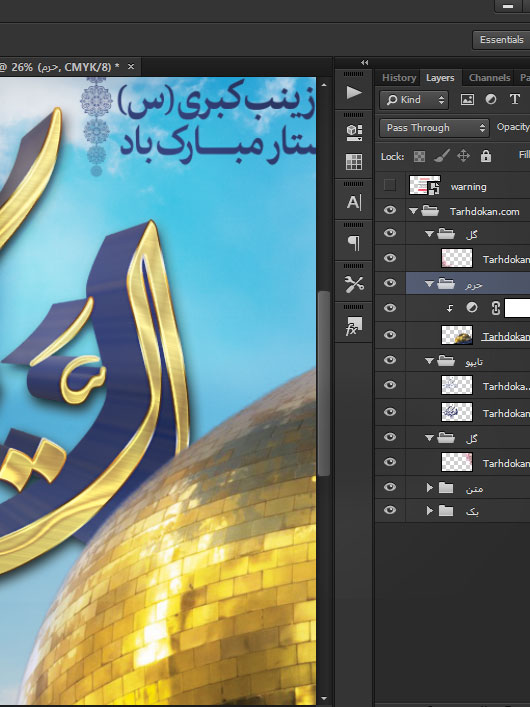This screenshot has height=707, width=530.
Task: Lock position move icon
Action: (463, 156)
